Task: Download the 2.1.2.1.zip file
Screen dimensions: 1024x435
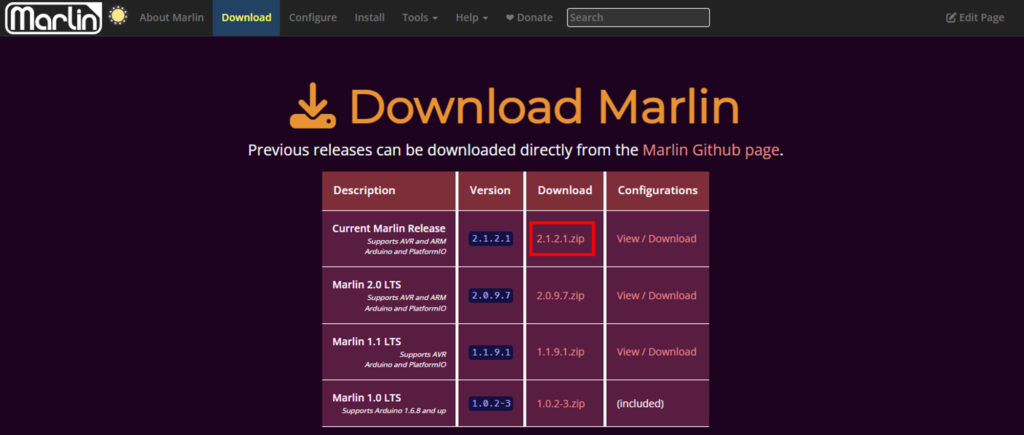Action: (561, 239)
